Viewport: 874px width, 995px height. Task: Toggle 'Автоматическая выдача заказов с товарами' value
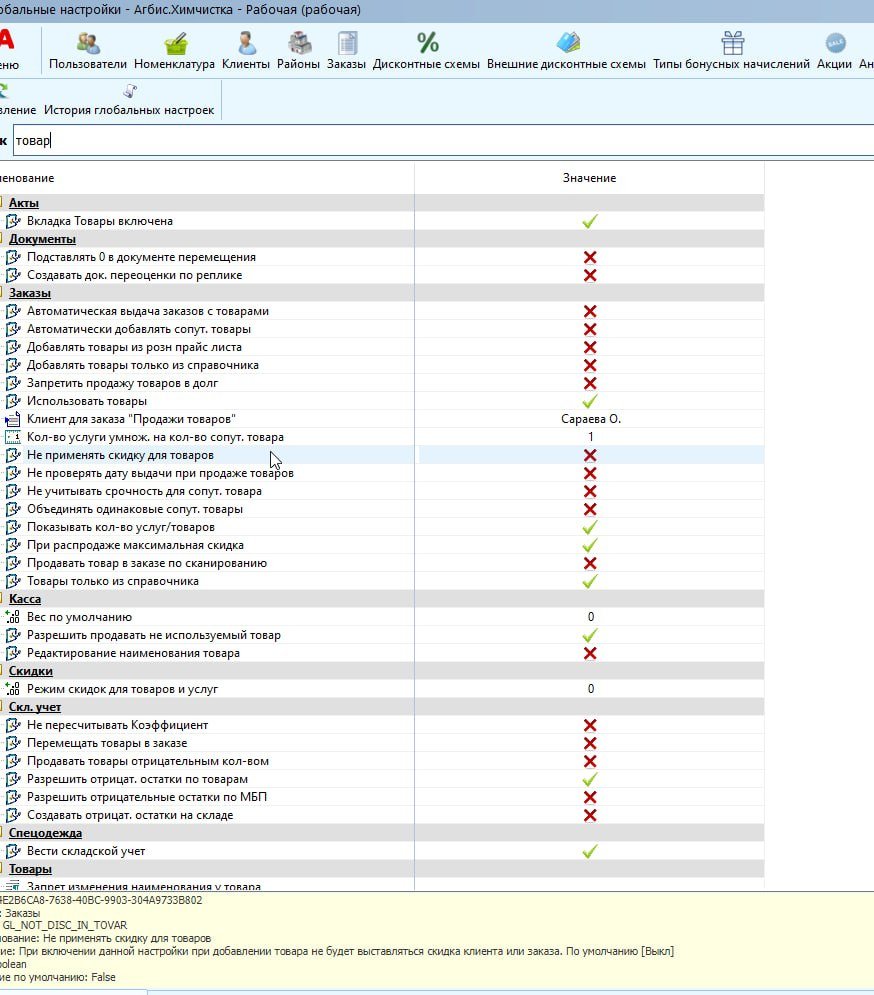pyautogui.click(x=590, y=311)
